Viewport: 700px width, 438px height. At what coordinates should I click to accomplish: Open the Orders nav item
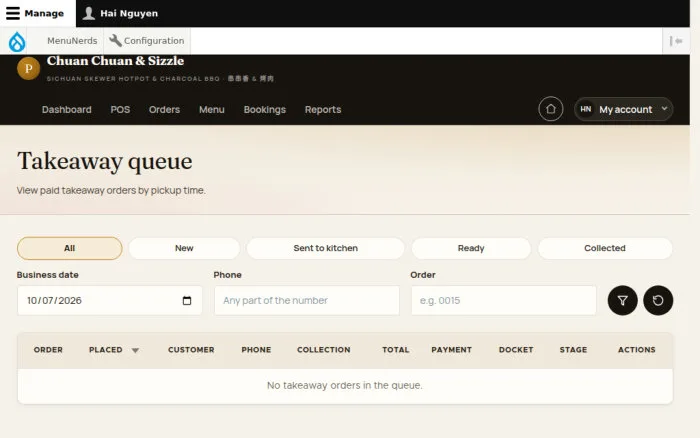click(x=164, y=109)
